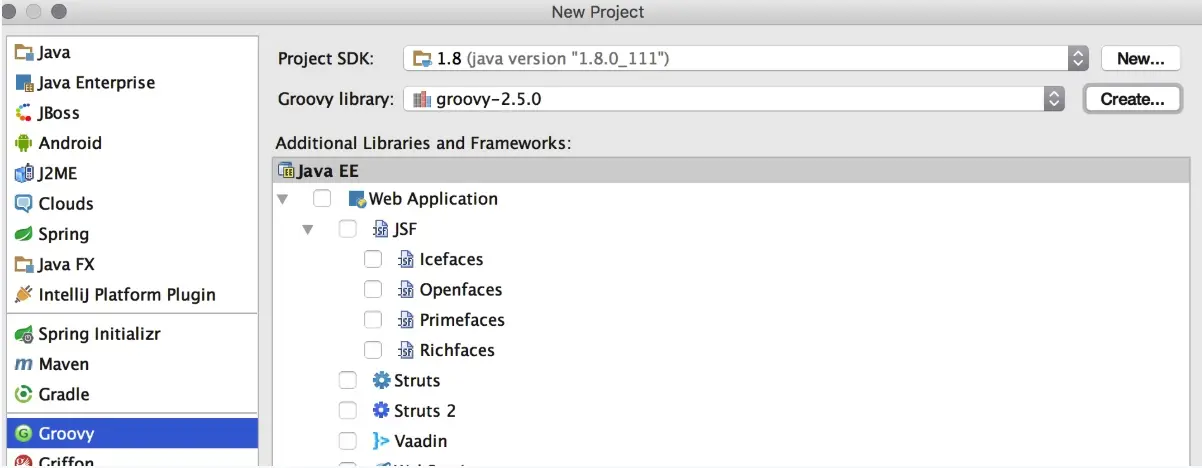
Task: Select the Java project type icon
Action: click(x=24, y=53)
